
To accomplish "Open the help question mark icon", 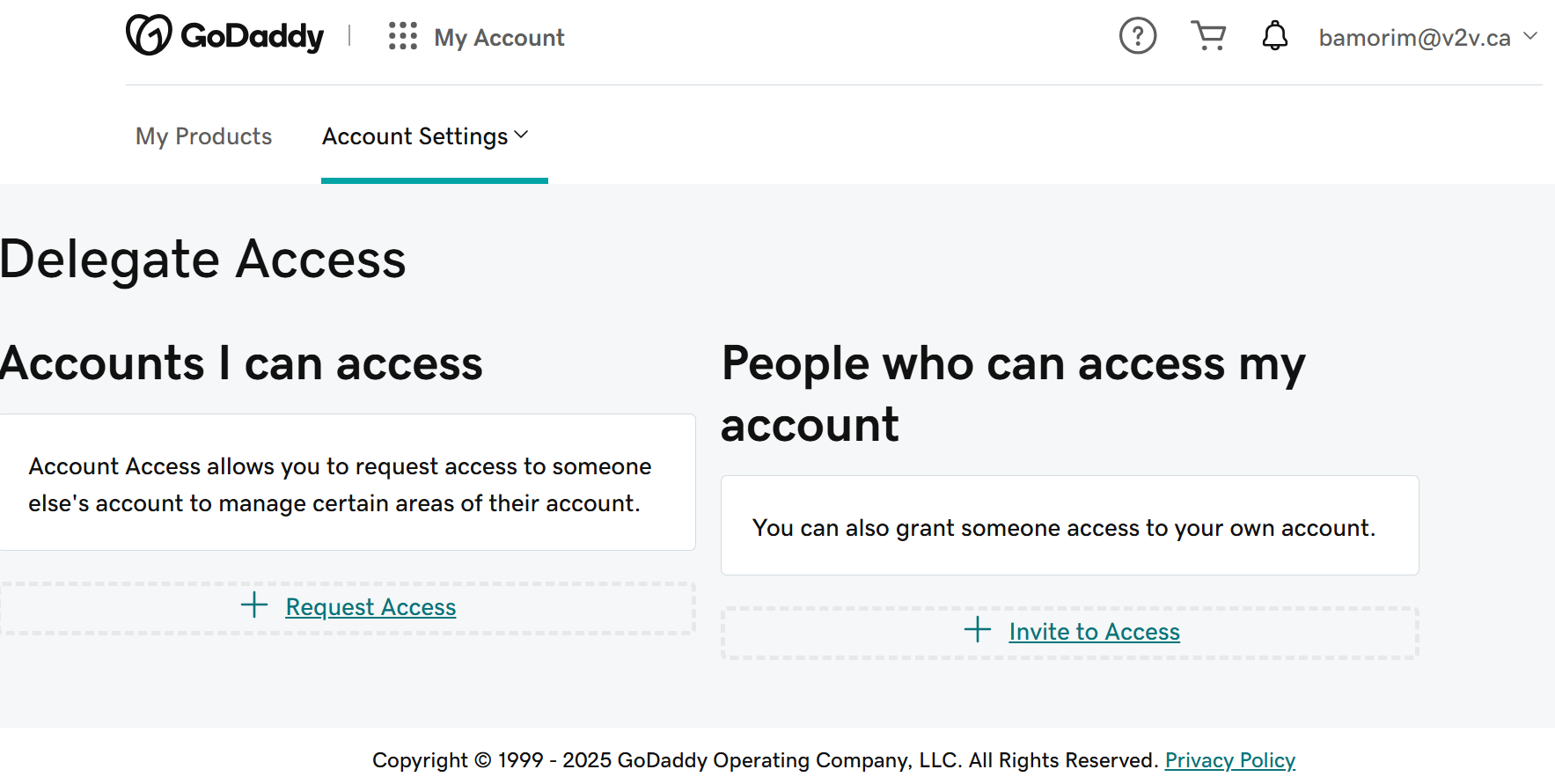I will pos(1137,36).
